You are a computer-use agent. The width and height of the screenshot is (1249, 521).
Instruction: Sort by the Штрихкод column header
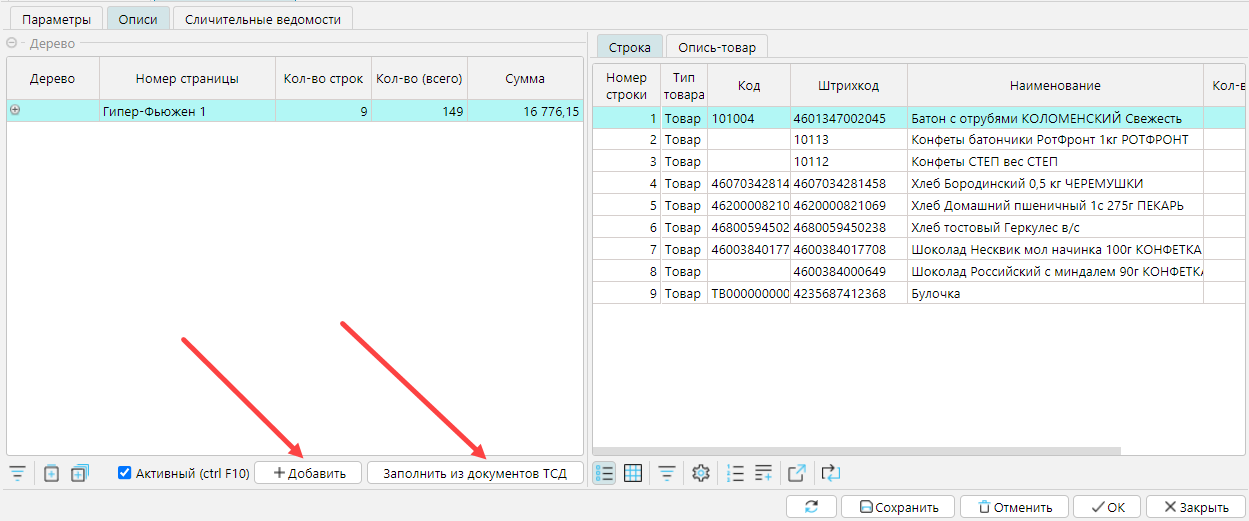tap(848, 86)
